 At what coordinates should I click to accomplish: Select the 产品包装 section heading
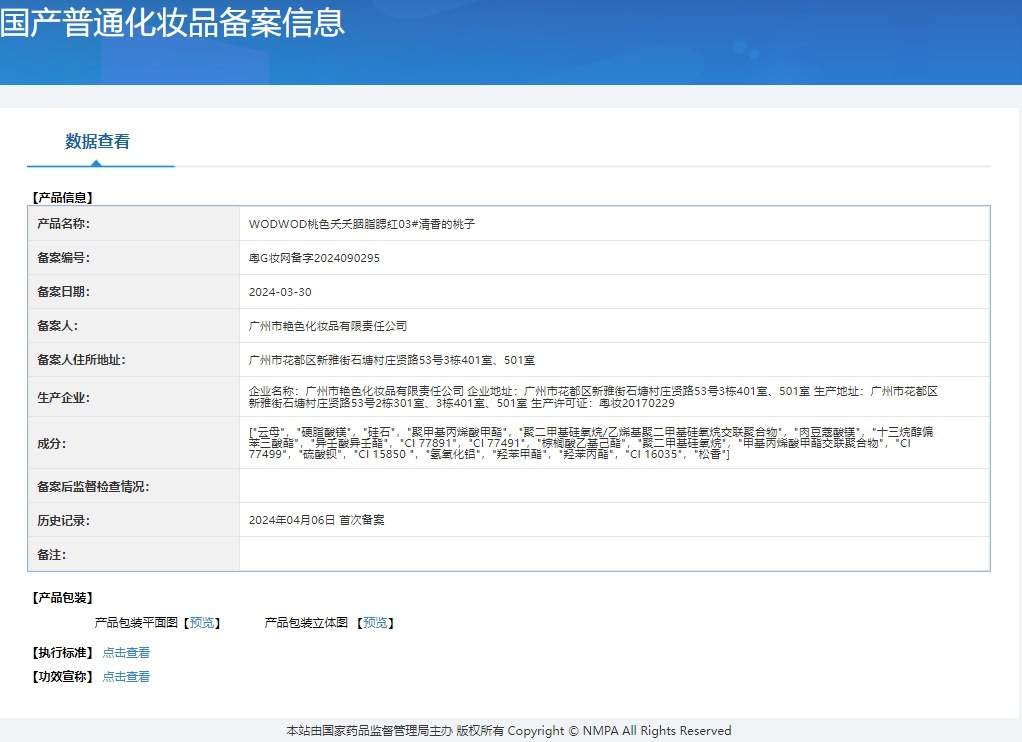point(63,597)
